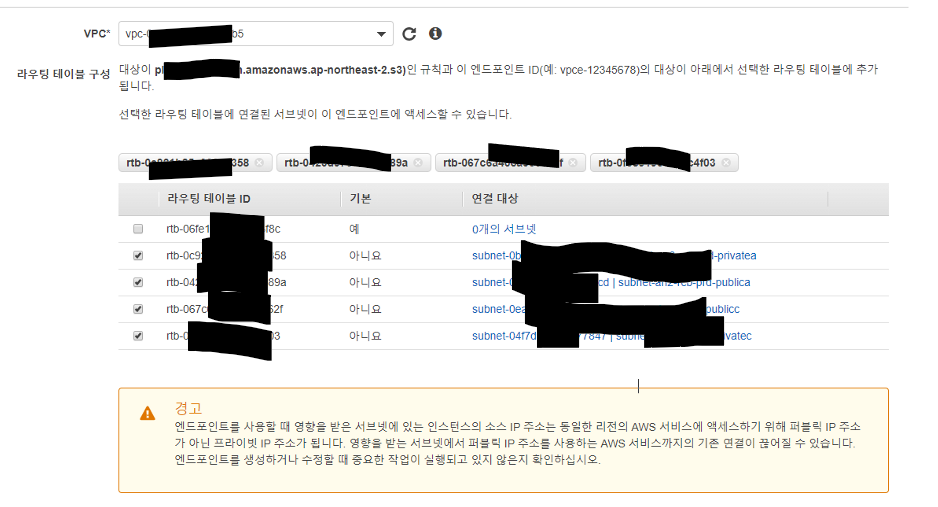Open the subnet link ending in publica
938x507 pixels.
coord(611,282)
